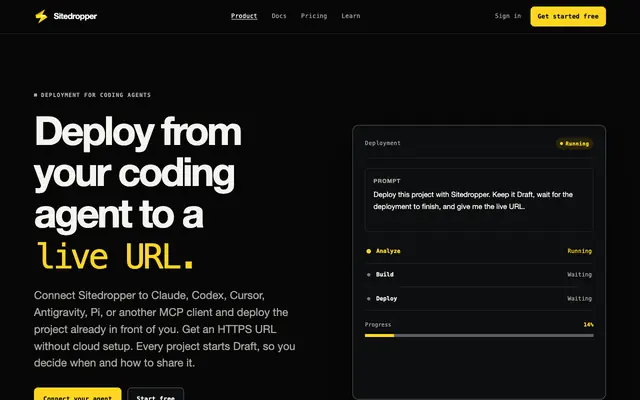Open the Docs navigation link

tap(279, 16)
